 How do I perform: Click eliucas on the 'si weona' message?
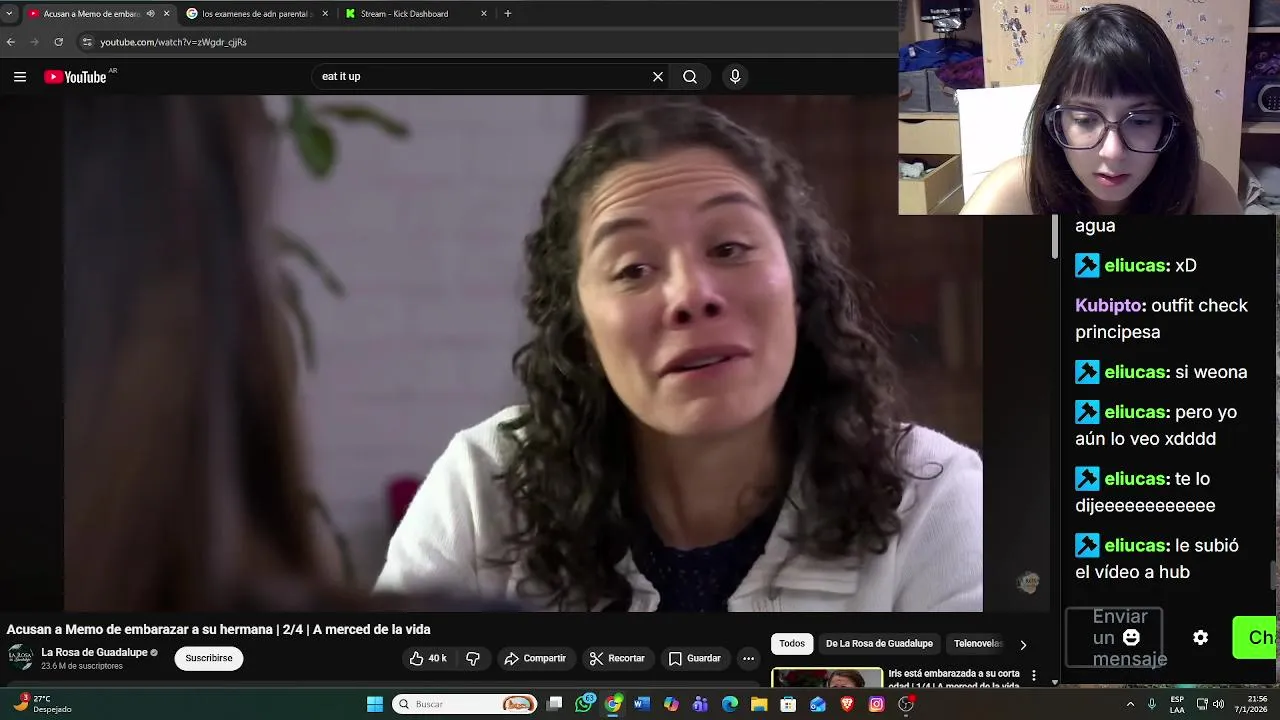click(x=1136, y=372)
